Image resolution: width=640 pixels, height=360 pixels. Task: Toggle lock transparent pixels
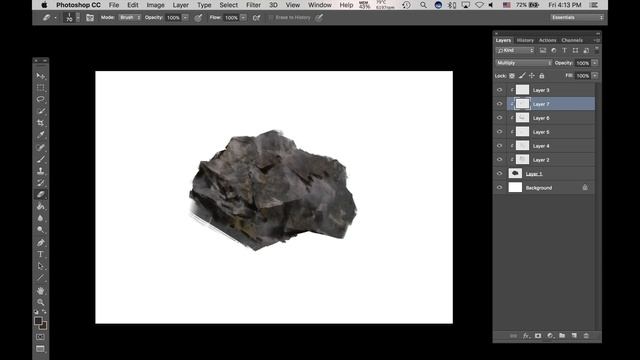click(x=512, y=76)
